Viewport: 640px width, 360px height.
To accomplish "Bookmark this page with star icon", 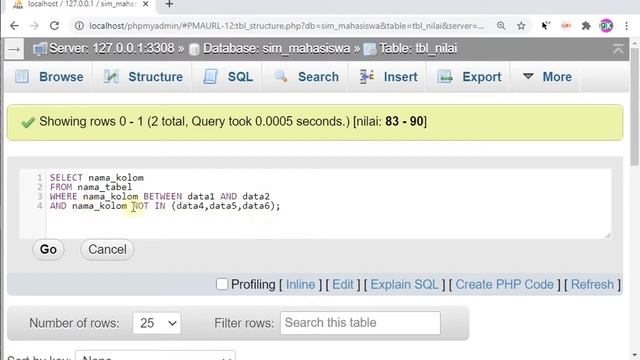I will click(x=521, y=26).
